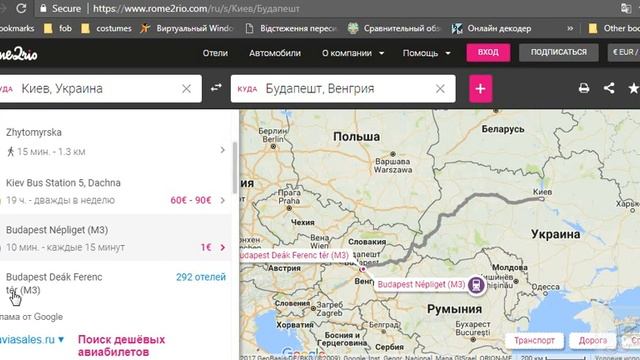Image resolution: width=640 pixels, height=360 pixels.
Task: Reload the page with browser refresh icon
Action: pyautogui.click(x=21, y=8)
